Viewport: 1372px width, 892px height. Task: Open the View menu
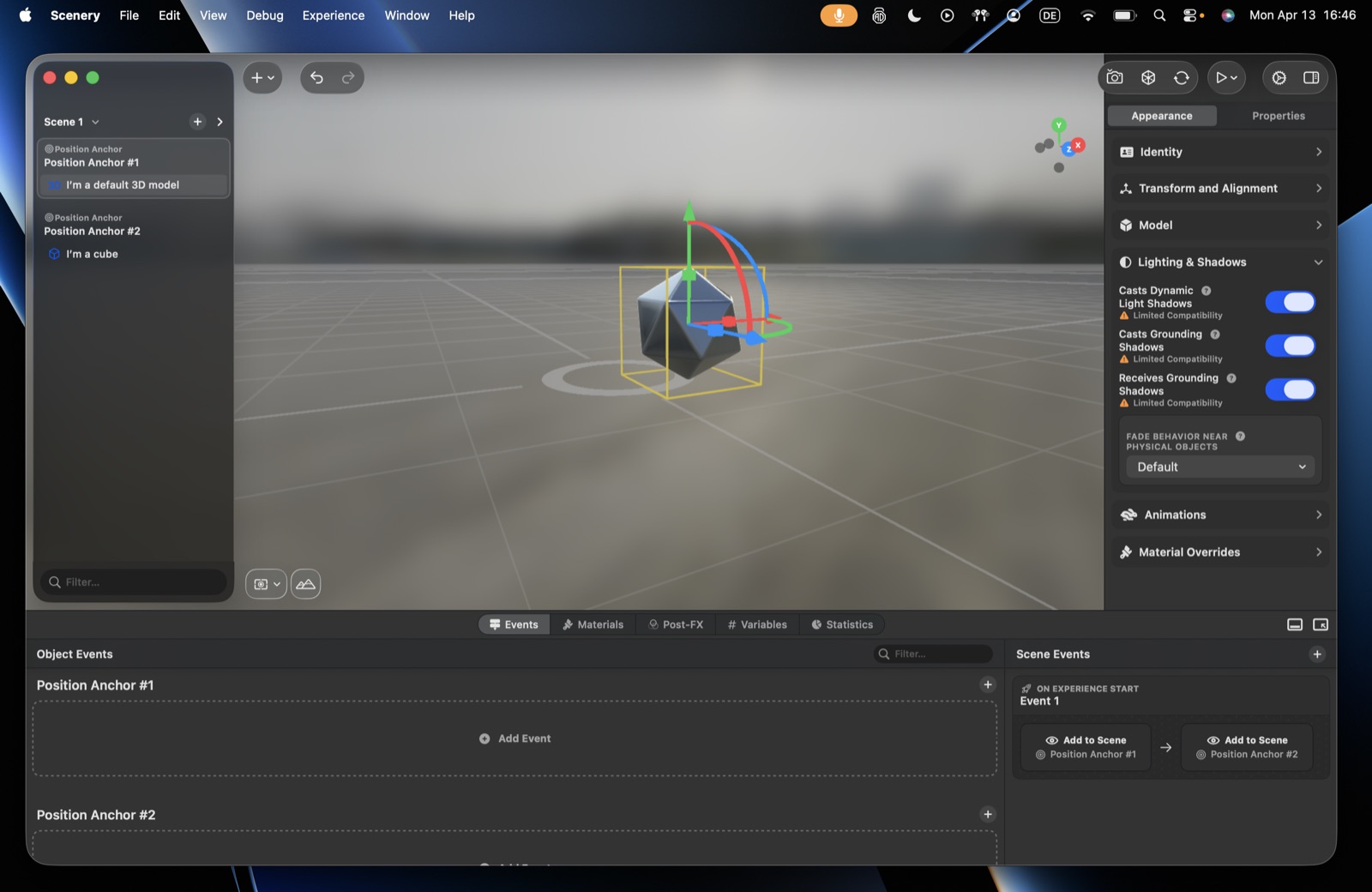coord(214,15)
